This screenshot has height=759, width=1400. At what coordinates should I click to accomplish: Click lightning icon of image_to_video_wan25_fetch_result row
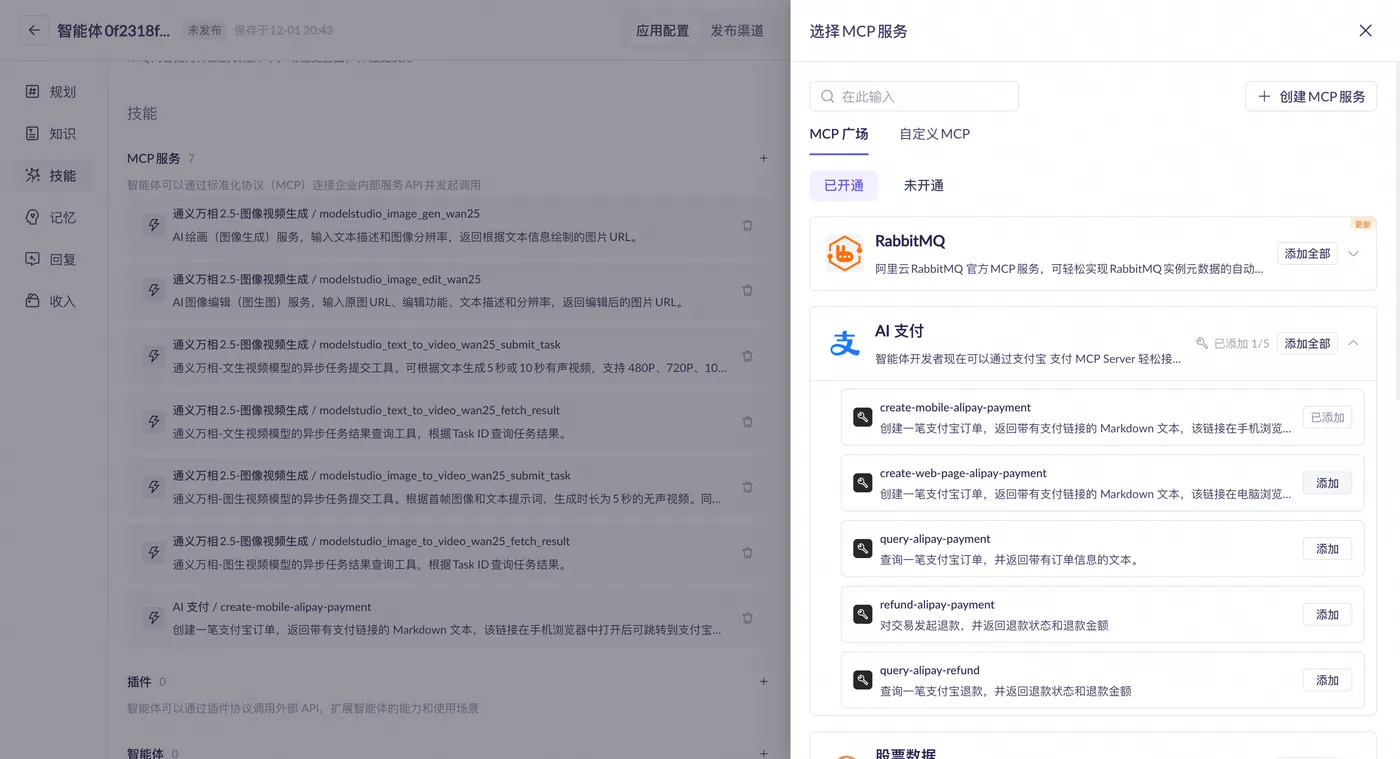tap(154, 552)
